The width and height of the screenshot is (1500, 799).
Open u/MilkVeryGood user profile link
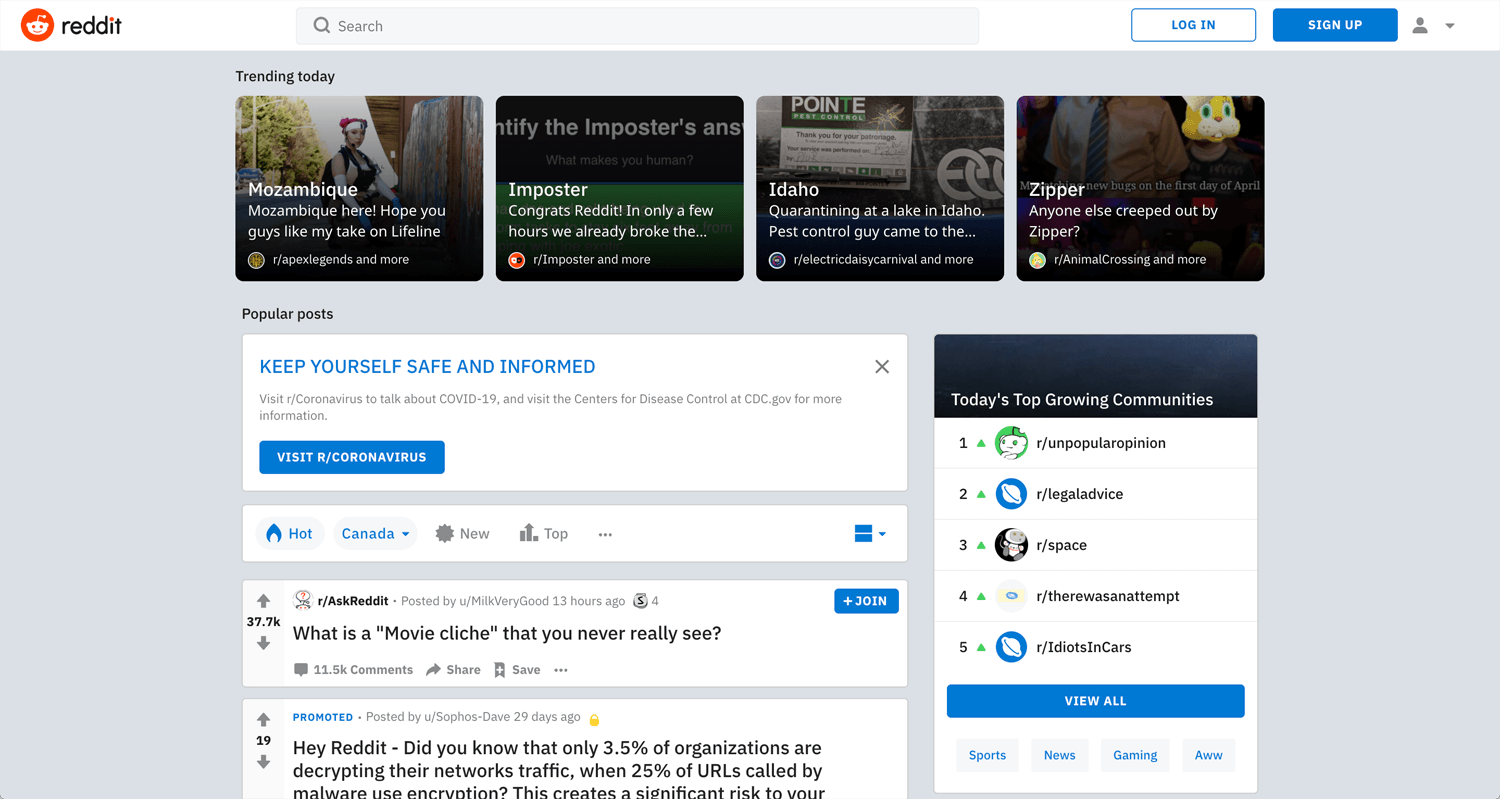click(x=504, y=601)
